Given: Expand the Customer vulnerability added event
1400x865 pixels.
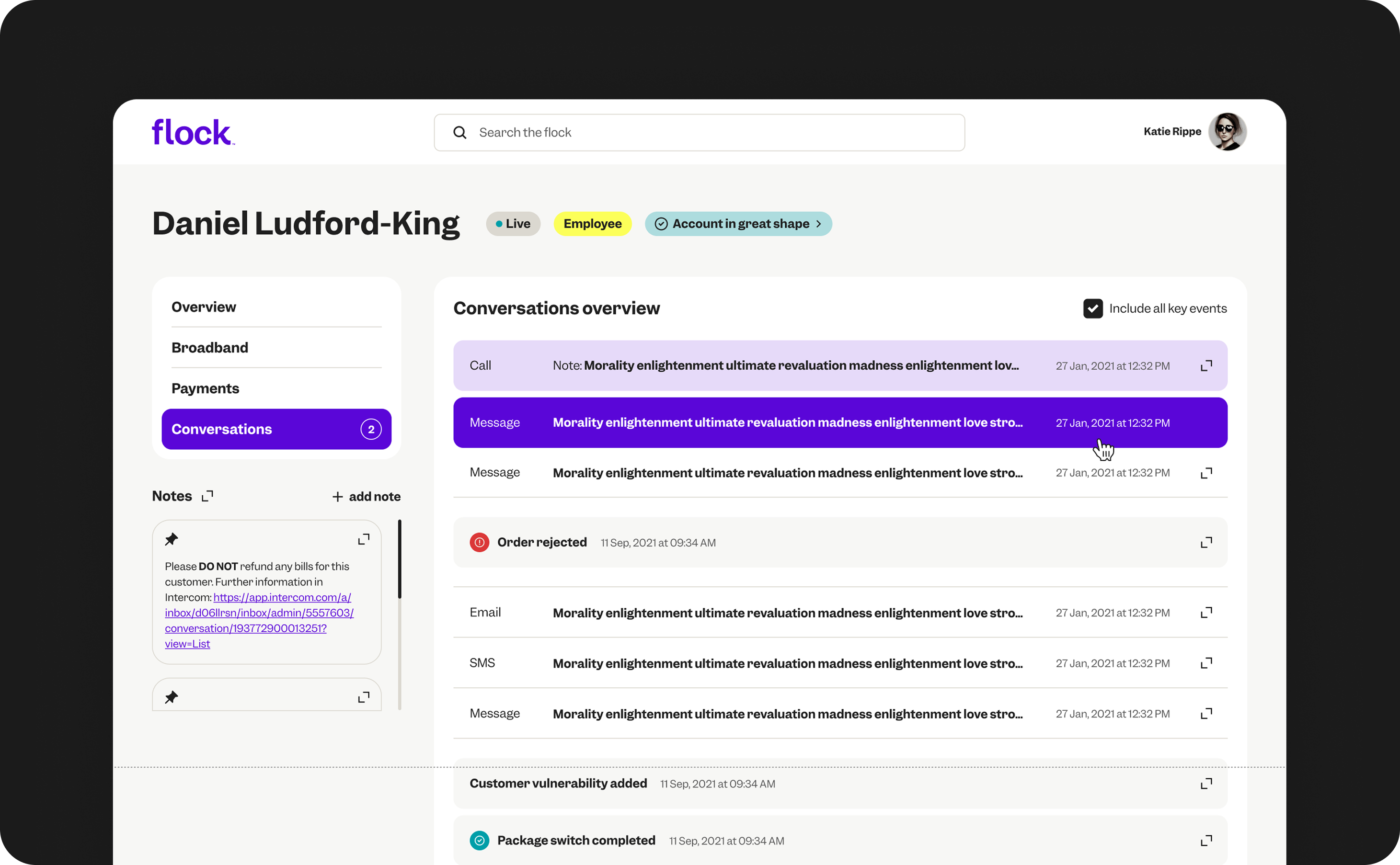Looking at the screenshot, I should pyautogui.click(x=1206, y=784).
